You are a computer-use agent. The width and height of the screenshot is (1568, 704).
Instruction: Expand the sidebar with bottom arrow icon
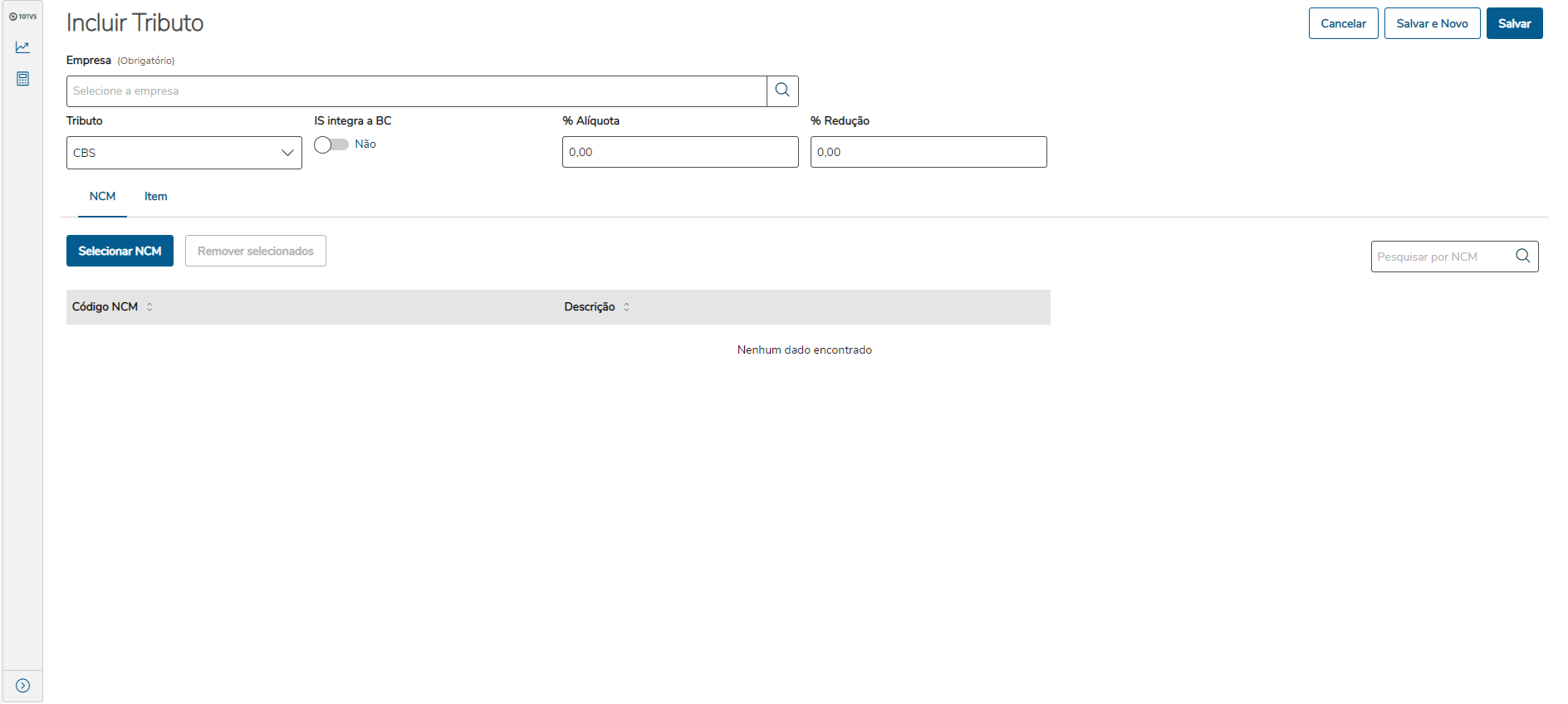[22, 686]
